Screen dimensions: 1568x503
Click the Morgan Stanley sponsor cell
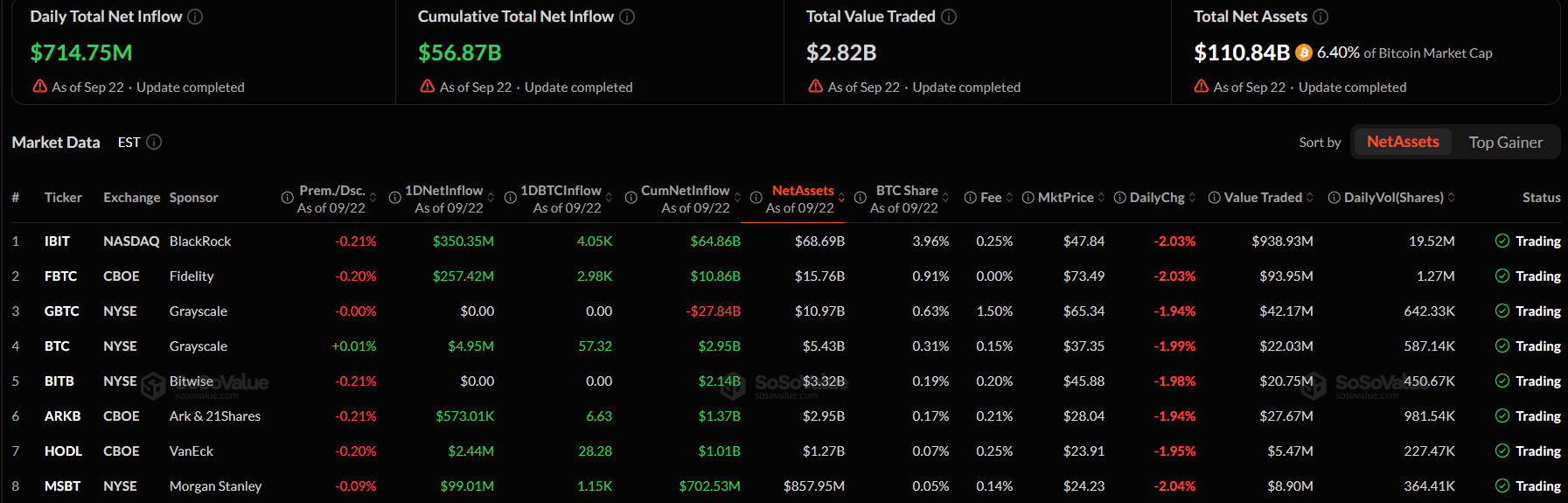click(x=215, y=486)
